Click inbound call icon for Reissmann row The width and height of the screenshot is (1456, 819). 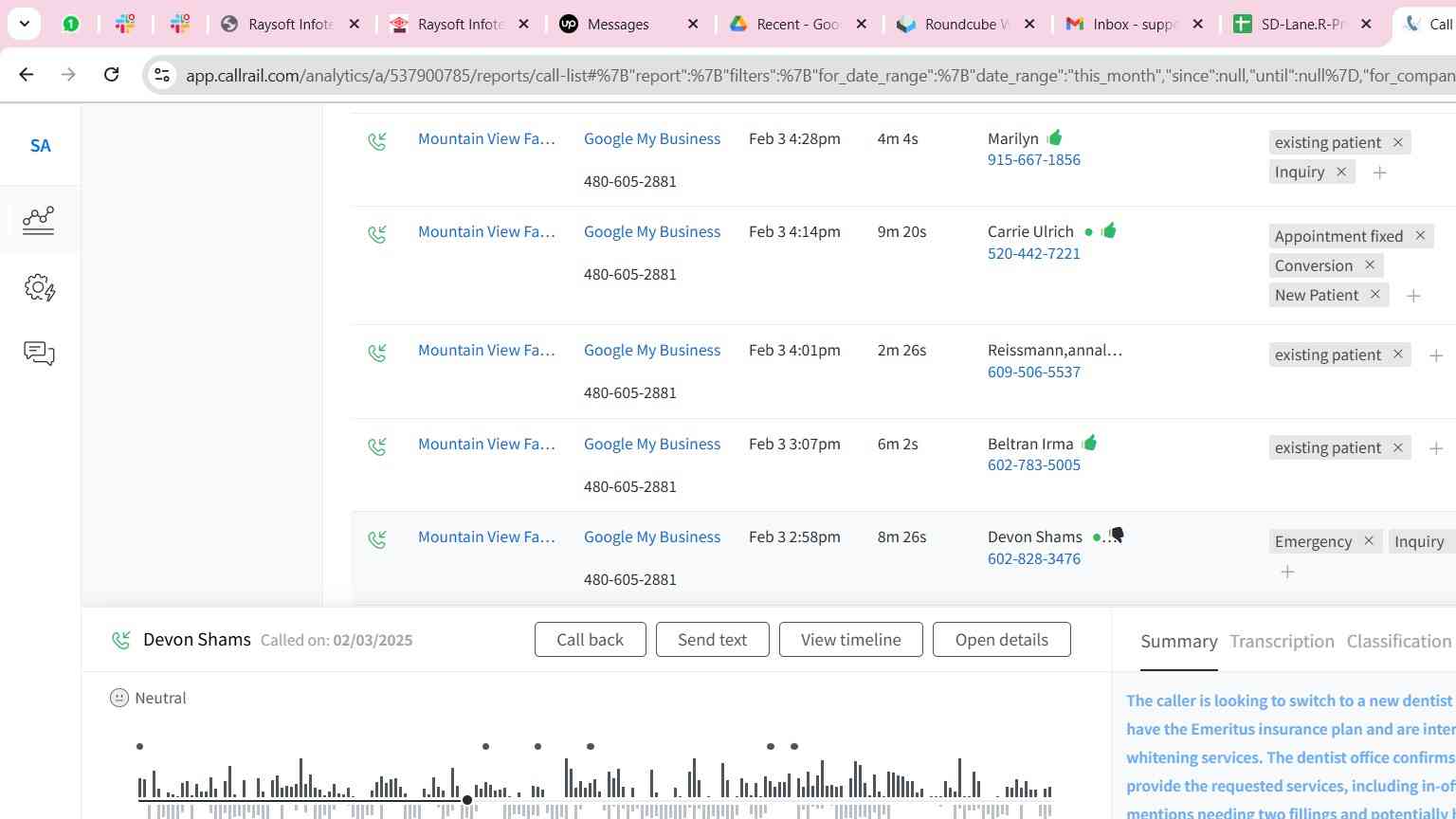[377, 353]
